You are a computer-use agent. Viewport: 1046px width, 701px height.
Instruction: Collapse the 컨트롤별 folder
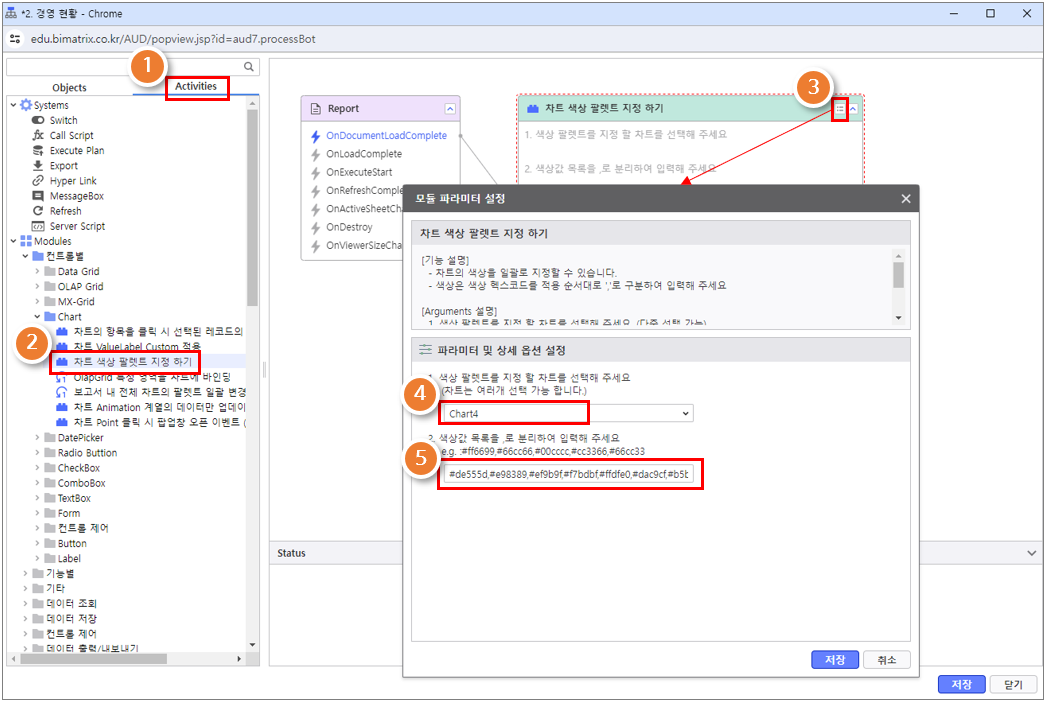coord(25,256)
